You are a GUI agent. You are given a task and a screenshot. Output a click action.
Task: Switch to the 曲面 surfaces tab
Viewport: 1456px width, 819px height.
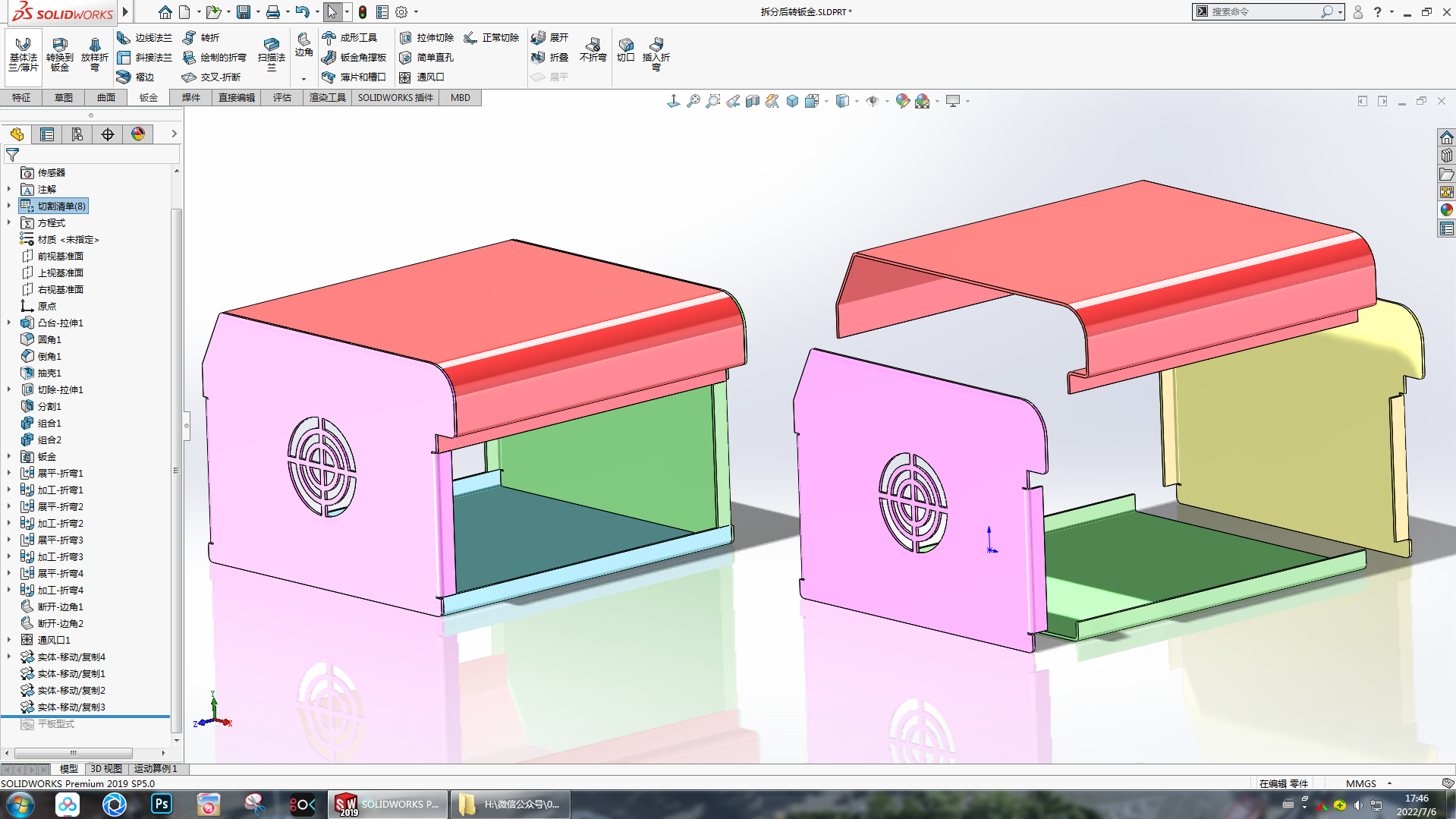point(106,97)
